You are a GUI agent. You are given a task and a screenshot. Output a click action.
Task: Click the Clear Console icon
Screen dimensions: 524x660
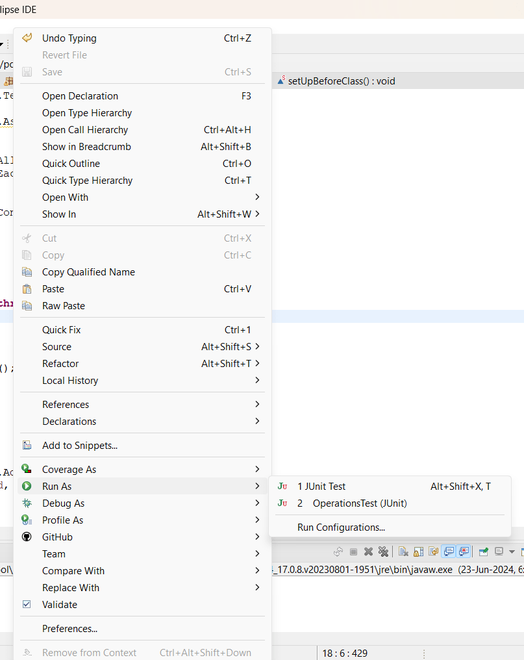[x=404, y=551]
